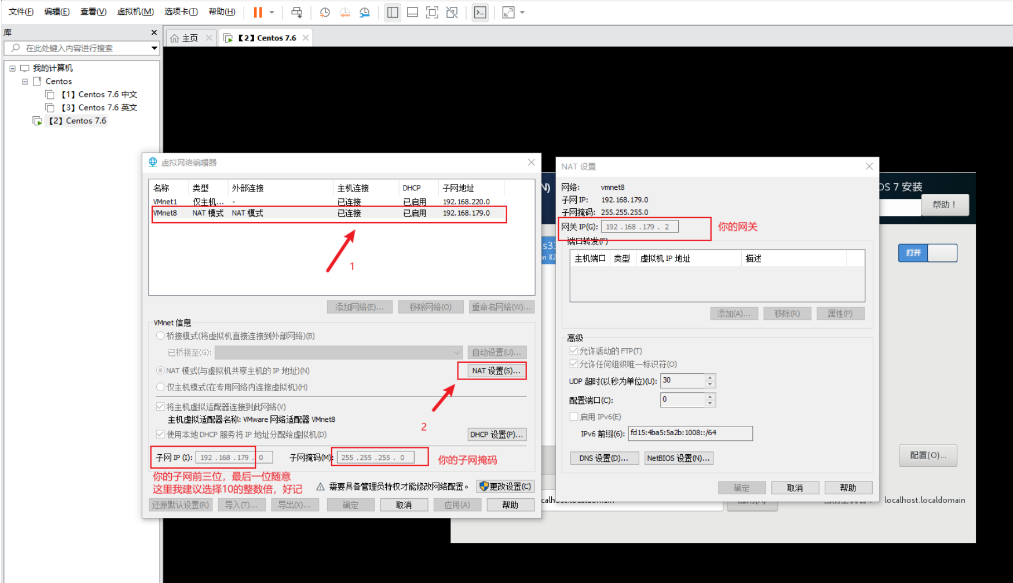
Task: Select the VMnet1 row in network list
Action: (329, 202)
